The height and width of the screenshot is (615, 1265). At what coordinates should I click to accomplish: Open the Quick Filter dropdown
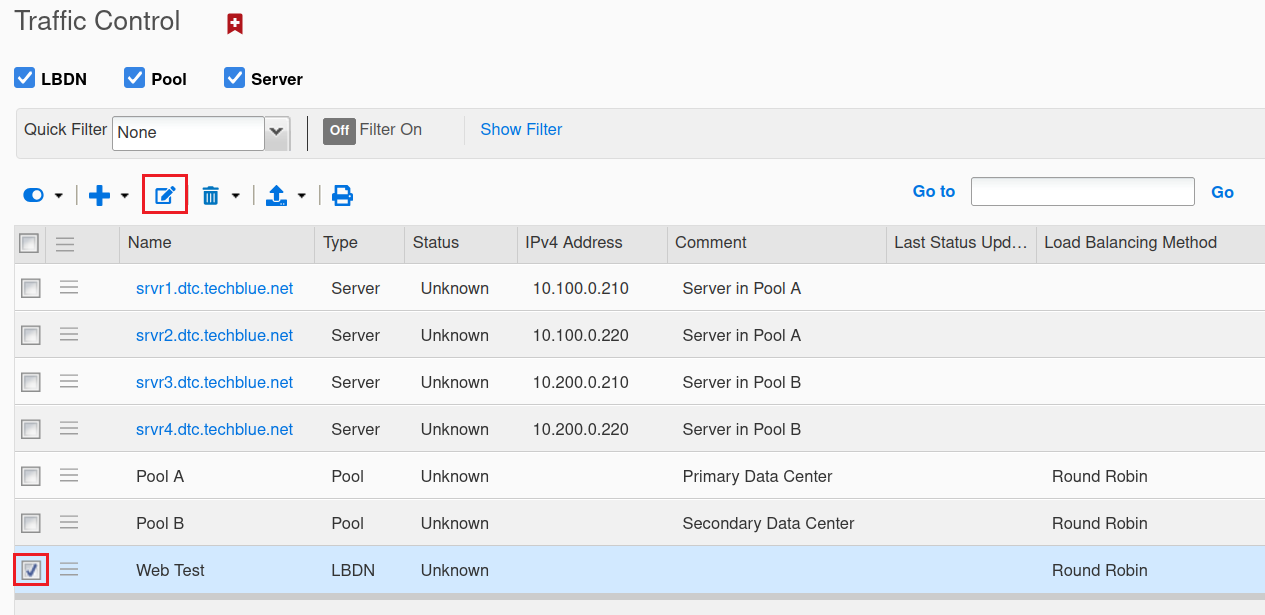[276, 132]
